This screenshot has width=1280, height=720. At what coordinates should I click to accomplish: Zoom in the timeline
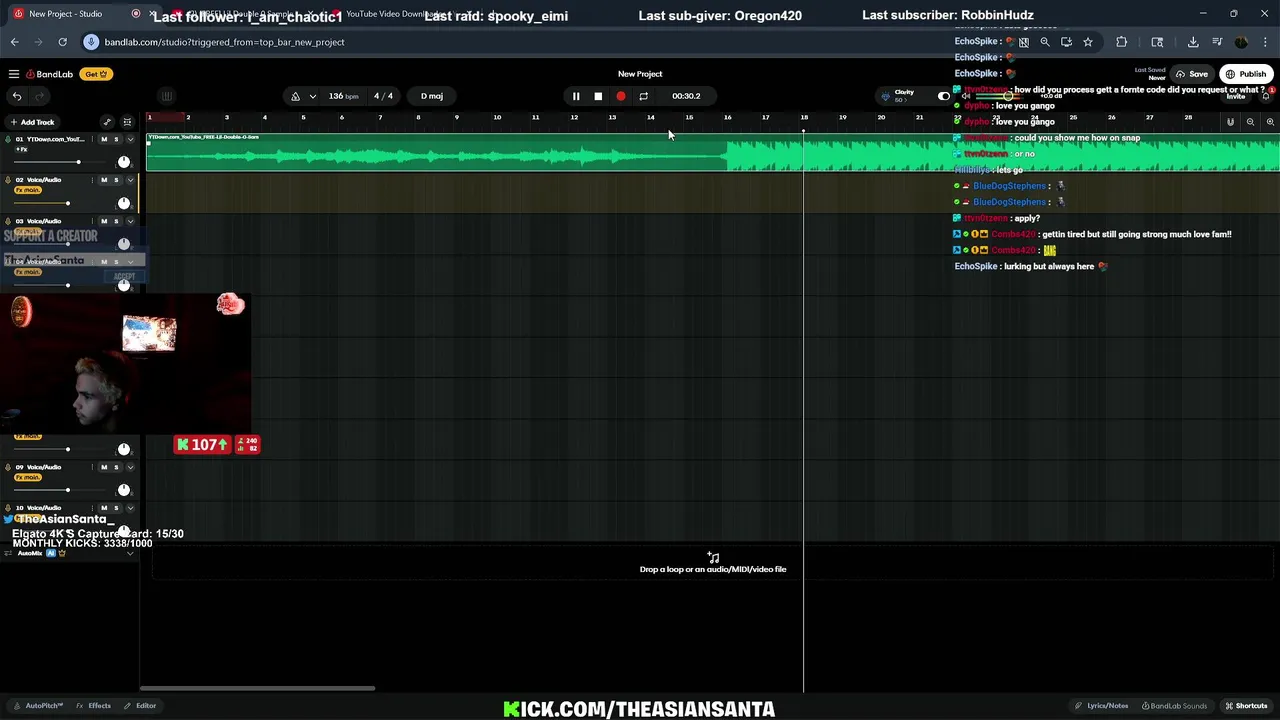1270,122
